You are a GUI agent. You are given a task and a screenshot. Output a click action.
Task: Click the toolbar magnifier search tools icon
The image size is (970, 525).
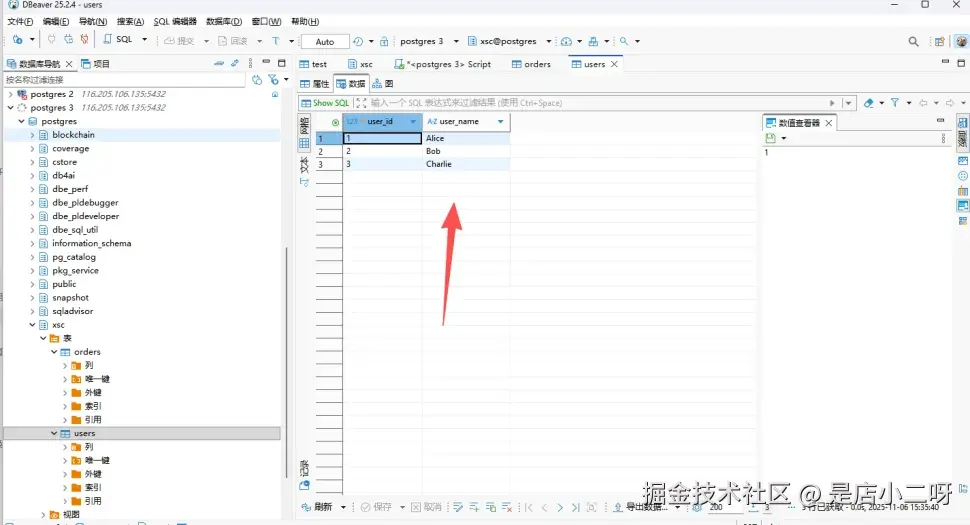tap(624, 41)
